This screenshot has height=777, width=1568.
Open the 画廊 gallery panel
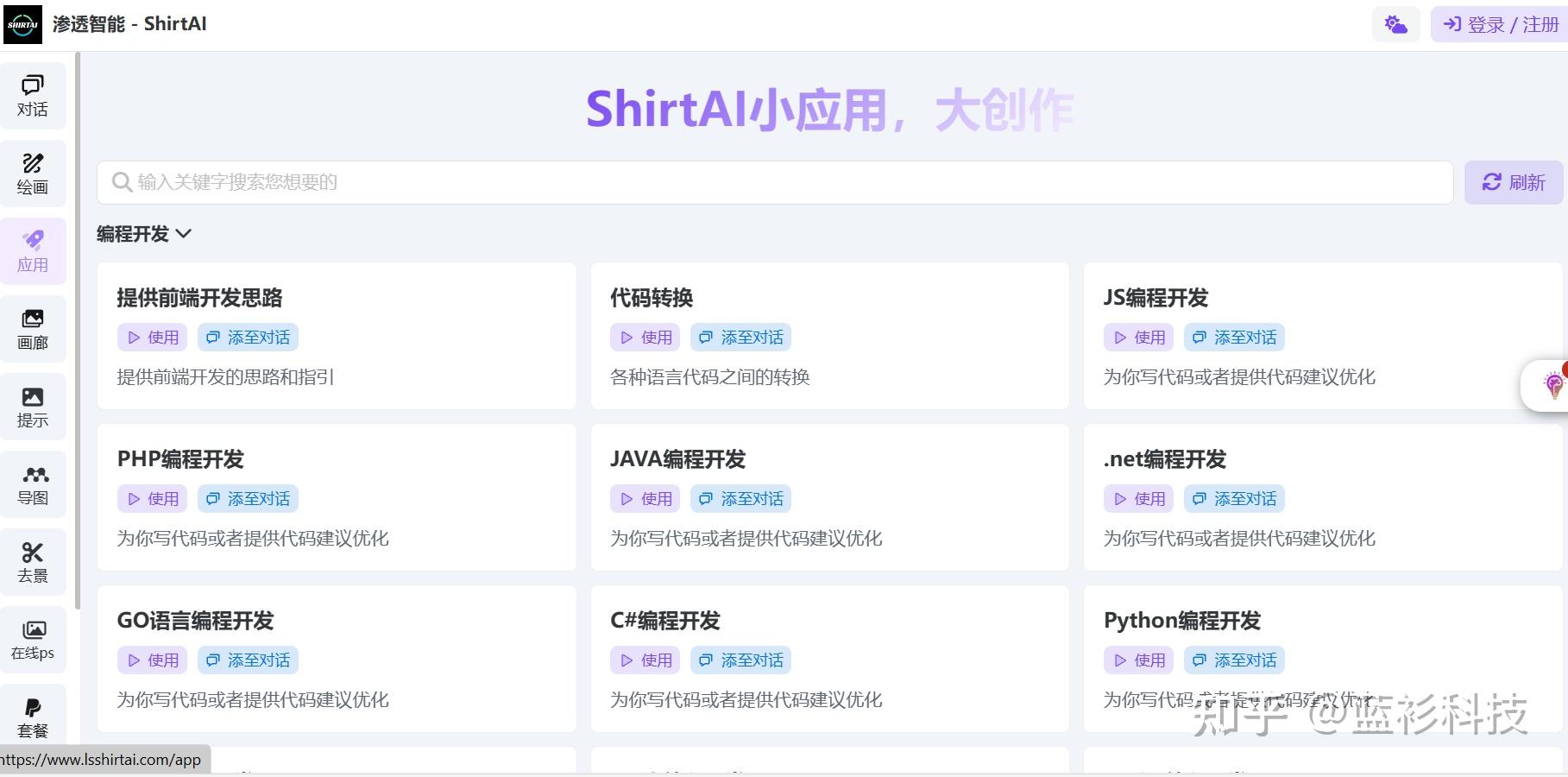(33, 328)
